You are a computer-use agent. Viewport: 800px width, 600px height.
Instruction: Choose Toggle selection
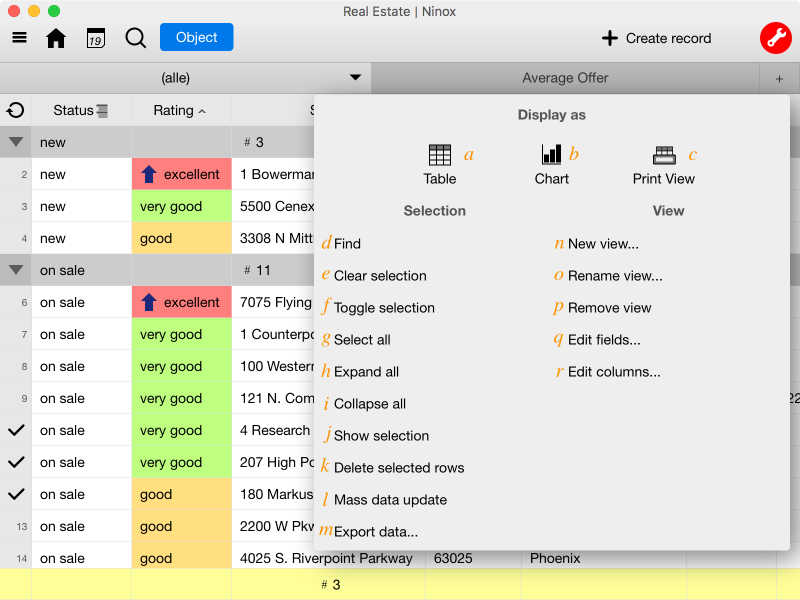[x=384, y=308]
